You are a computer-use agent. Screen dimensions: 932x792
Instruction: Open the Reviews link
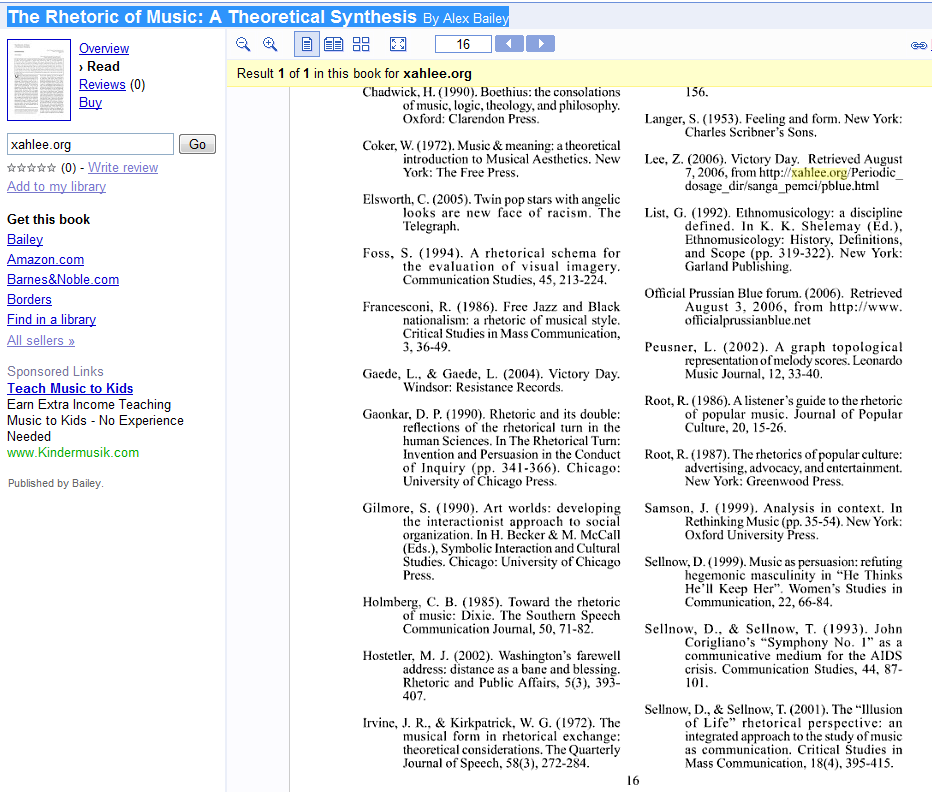[x=102, y=84]
